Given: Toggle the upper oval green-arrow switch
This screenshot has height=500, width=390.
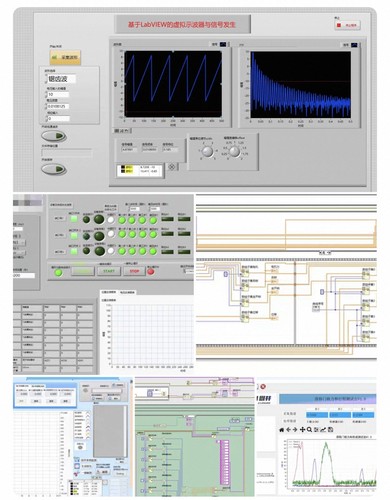Looking at the screenshot, I should click(x=54, y=136).
